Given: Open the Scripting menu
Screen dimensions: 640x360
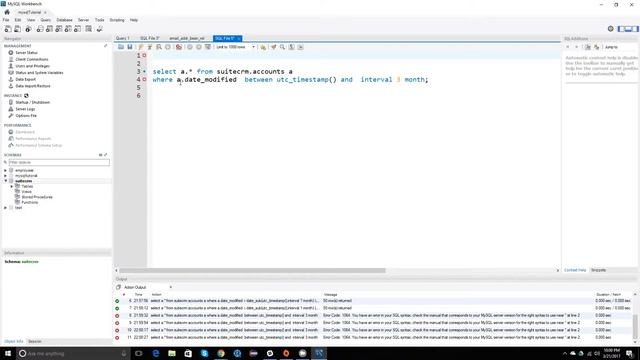Looking at the screenshot, I should (117, 20).
